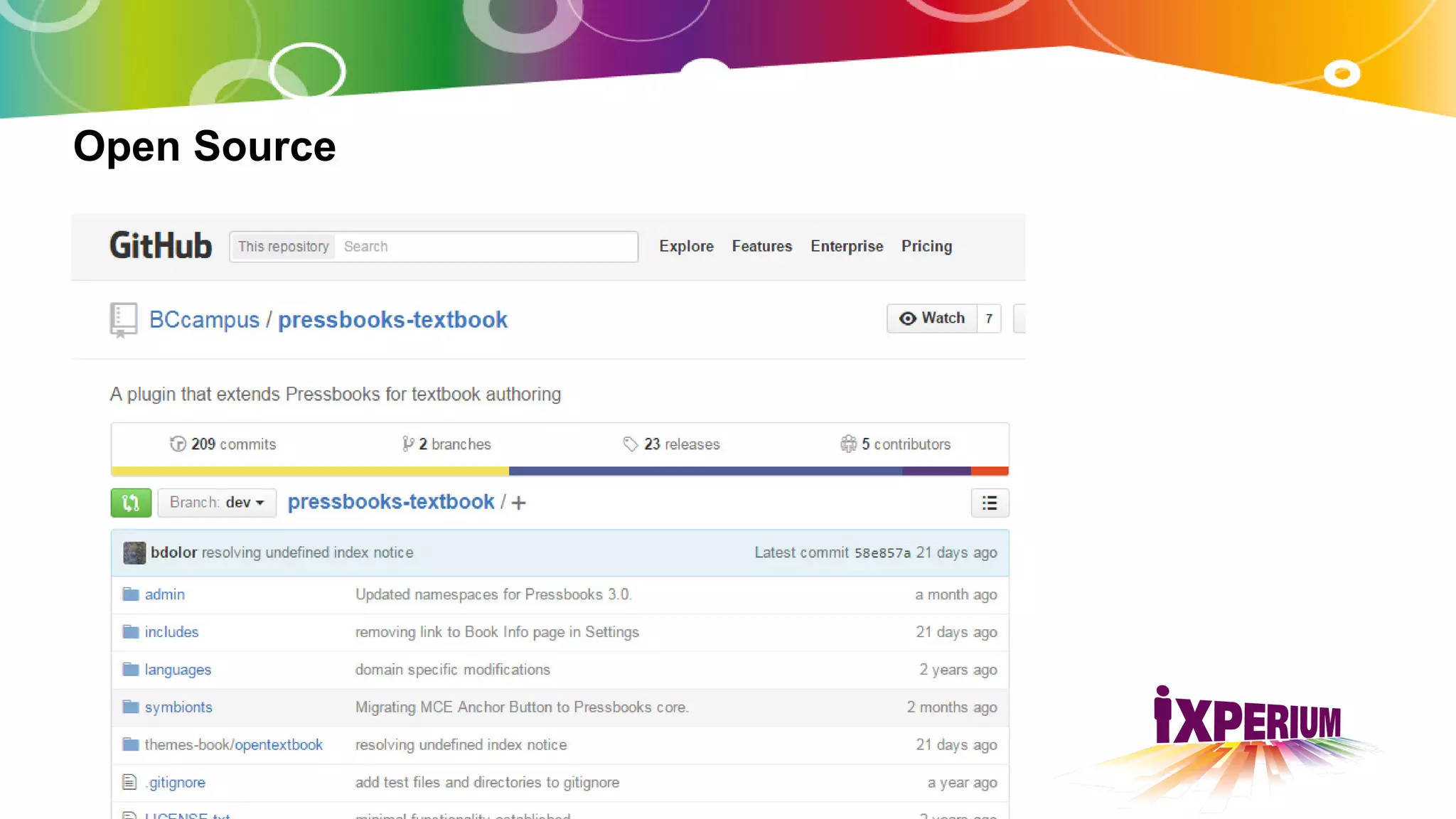Screen dimensions: 1456x819
Task: Click 'domain specific modifications' commit message
Action: 453,670
